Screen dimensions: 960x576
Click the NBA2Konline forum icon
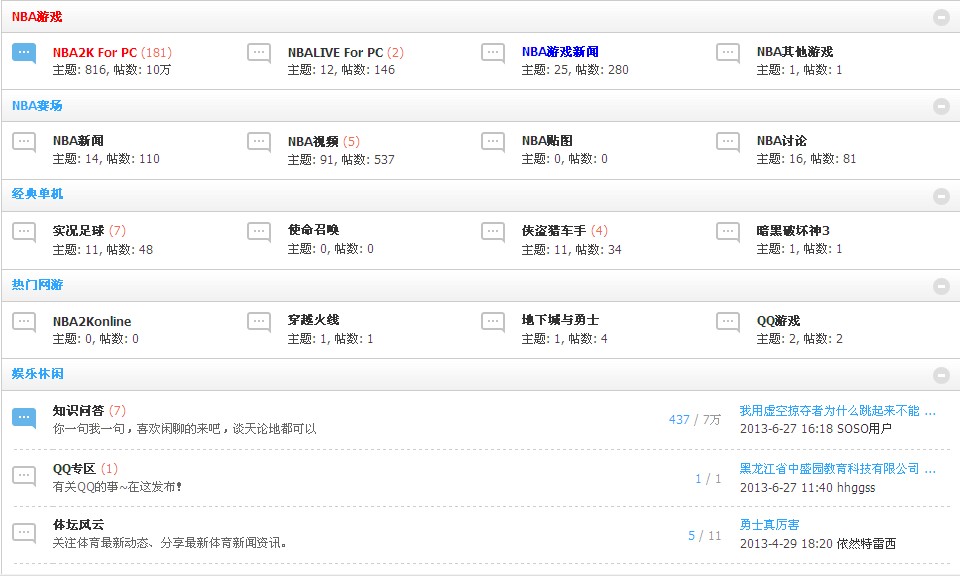pos(24,322)
